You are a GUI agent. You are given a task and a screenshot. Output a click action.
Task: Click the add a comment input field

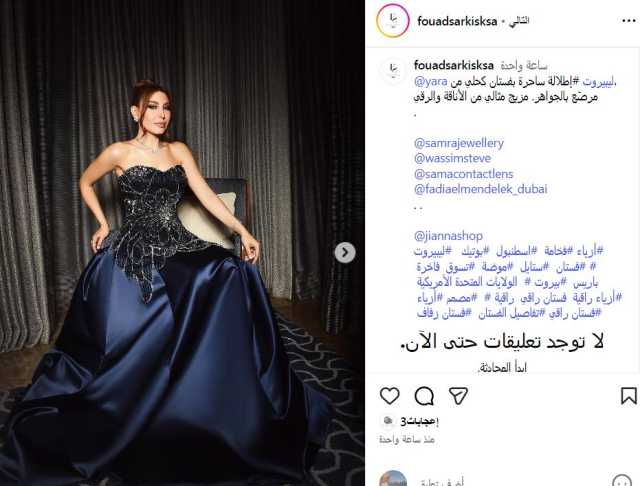[506, 481]
